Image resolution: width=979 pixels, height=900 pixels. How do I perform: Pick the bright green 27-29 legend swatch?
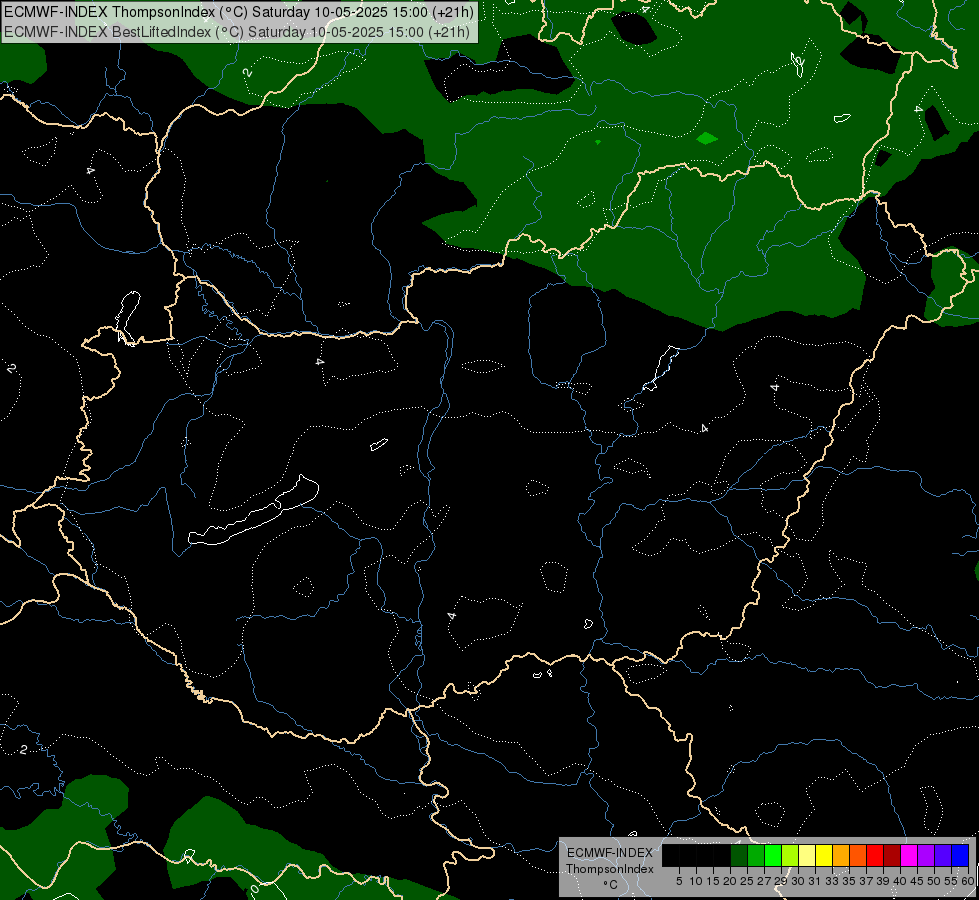pyautogui.click(x=773, y=855)
